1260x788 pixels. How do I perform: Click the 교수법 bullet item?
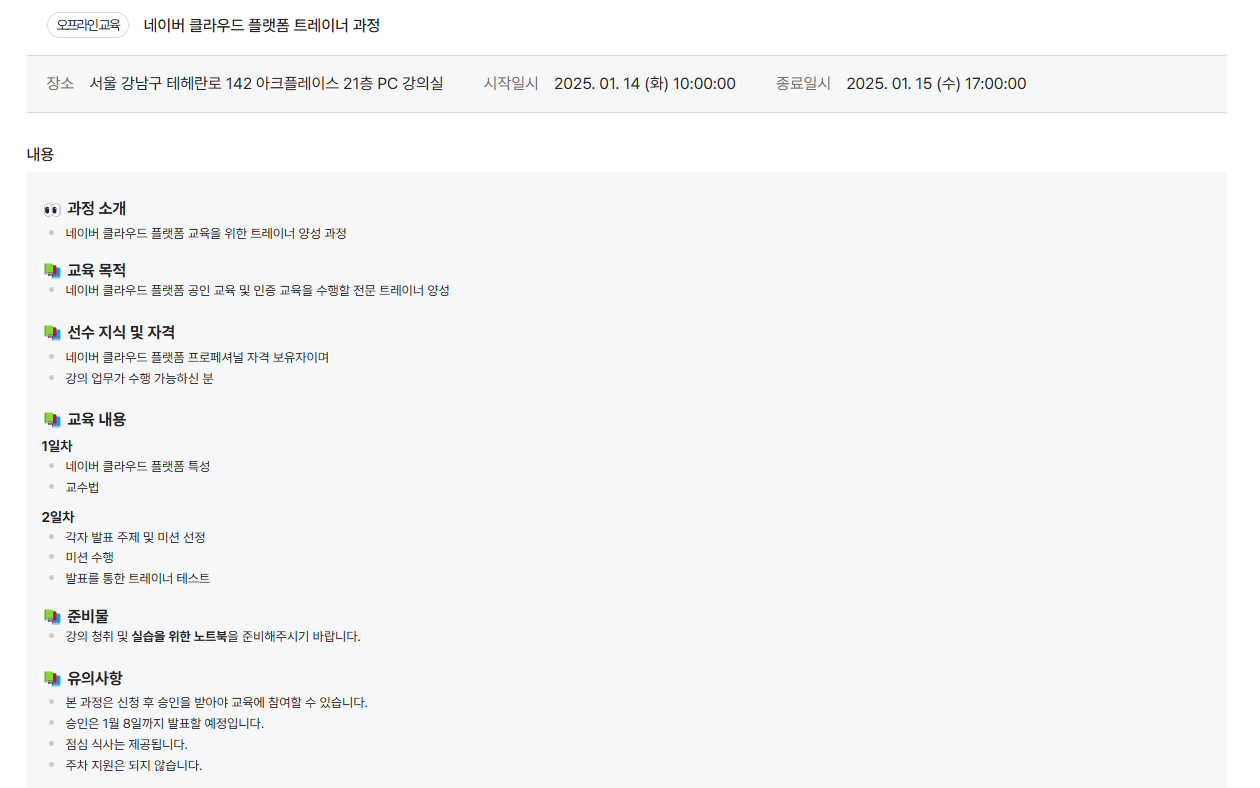click(83, 488)
